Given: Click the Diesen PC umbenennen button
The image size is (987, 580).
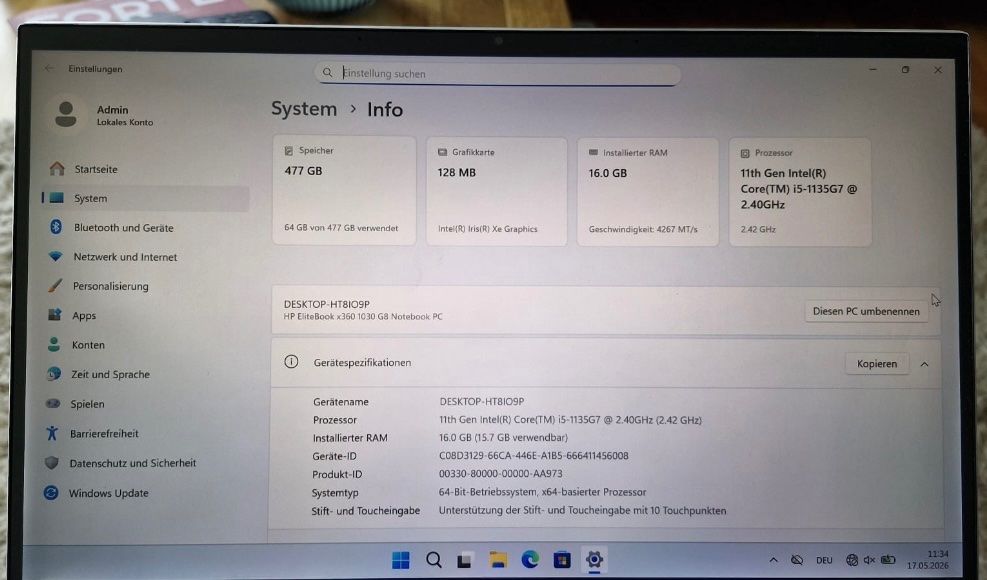Looking at the screenshot, I should click(x=866, y=311).
